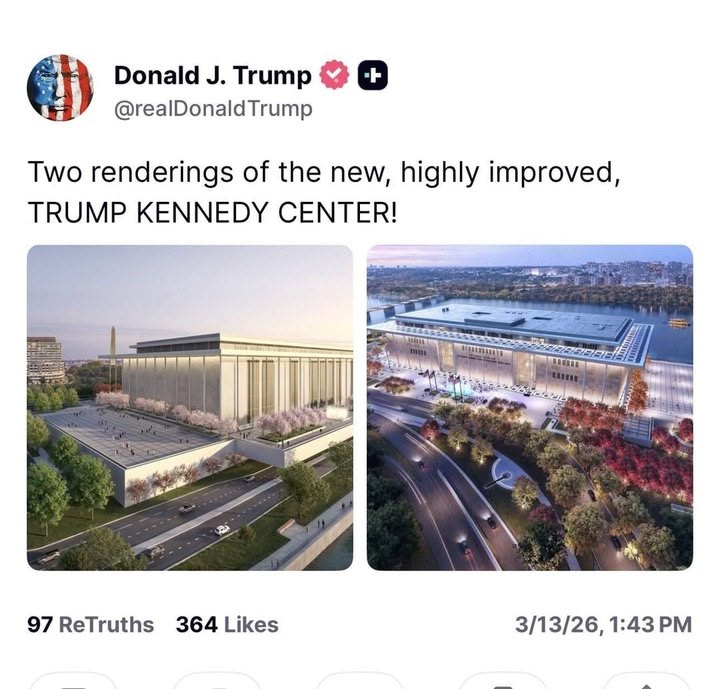Screen dimensions: 720x689
Task: Click the 3/13/26, 1:43 PM timestamp
Action: click(x=603, y=625)
